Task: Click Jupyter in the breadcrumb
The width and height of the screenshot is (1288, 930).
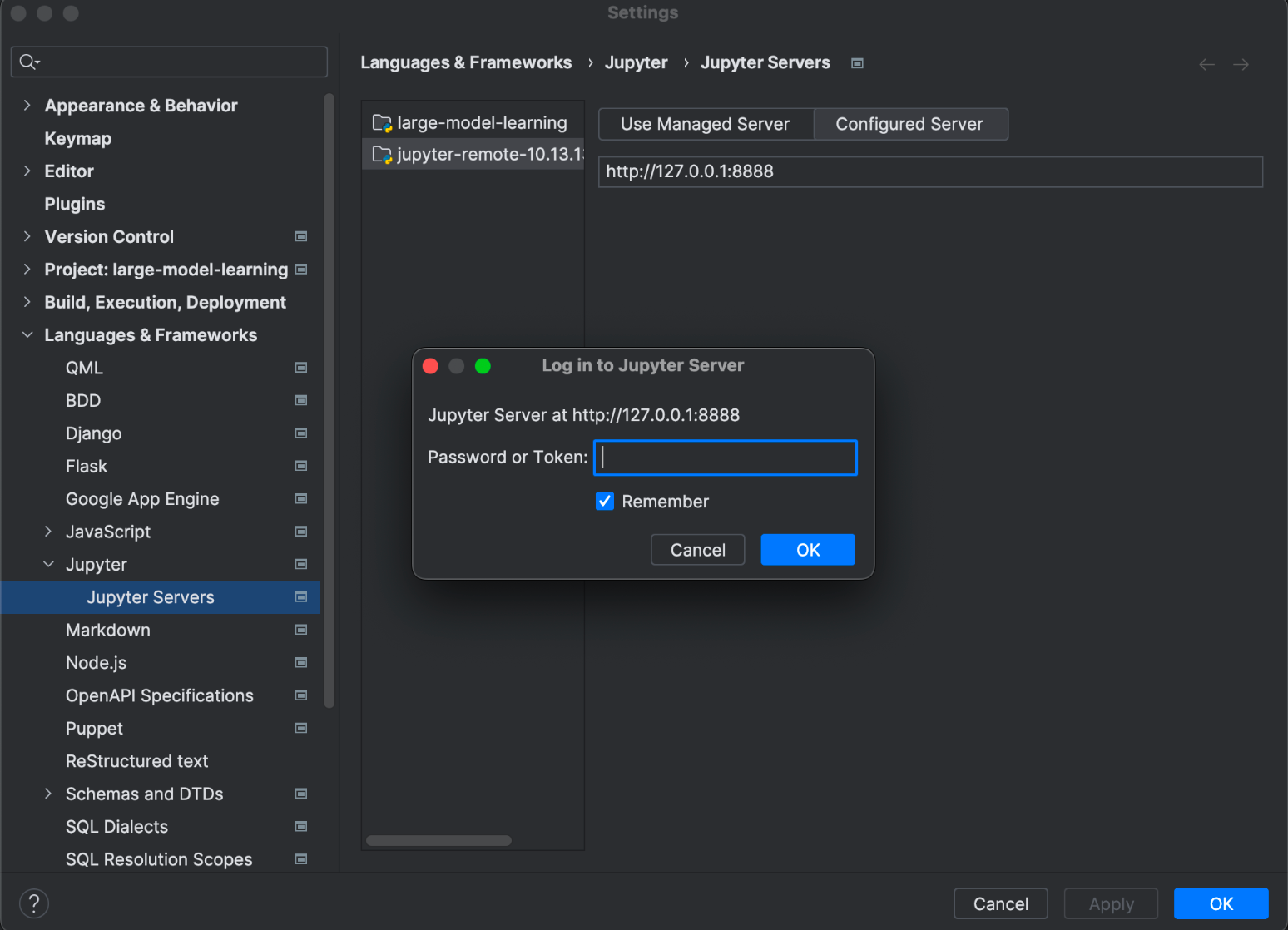Action: point(637,63)
